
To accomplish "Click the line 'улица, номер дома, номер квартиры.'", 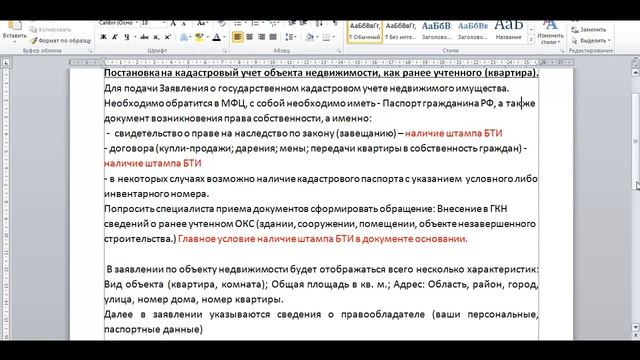I will point(193,299).
